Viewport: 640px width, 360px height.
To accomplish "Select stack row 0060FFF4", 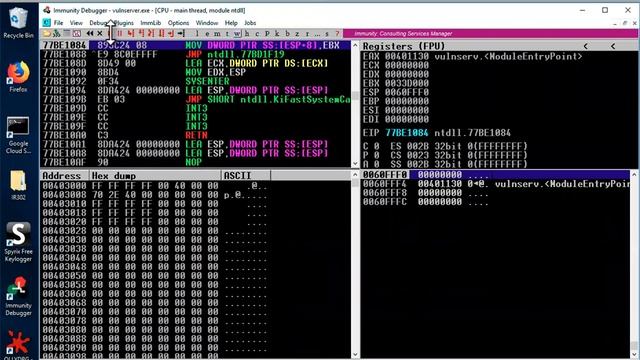I will 495,184.
